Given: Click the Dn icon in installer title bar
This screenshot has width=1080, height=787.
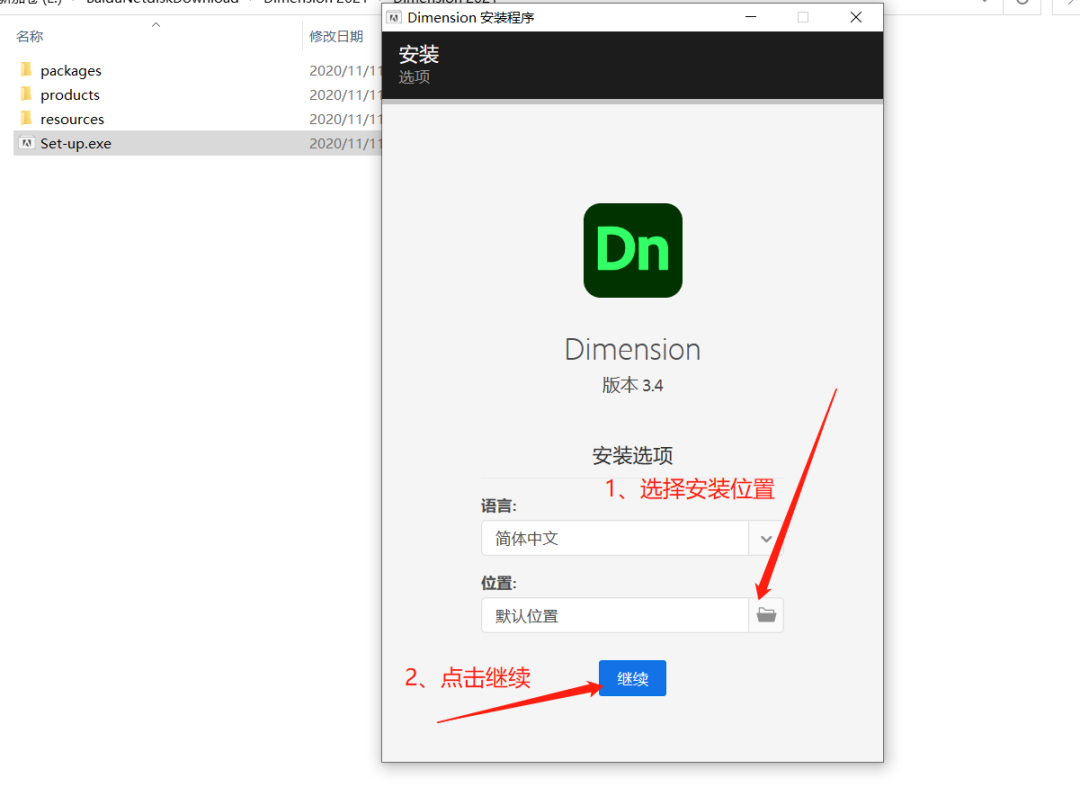Looking at the screenshot, I should [x=394, y=17].
